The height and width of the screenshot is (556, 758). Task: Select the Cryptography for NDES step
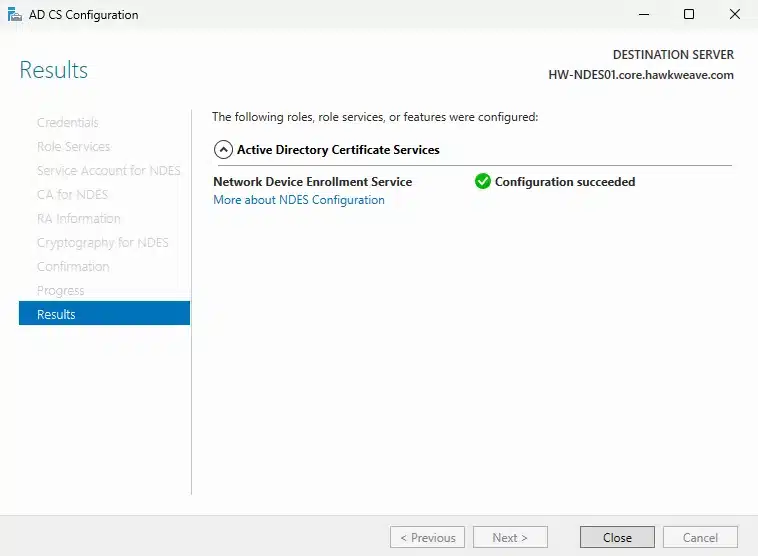pyautogui.click(x=103, y=243)
